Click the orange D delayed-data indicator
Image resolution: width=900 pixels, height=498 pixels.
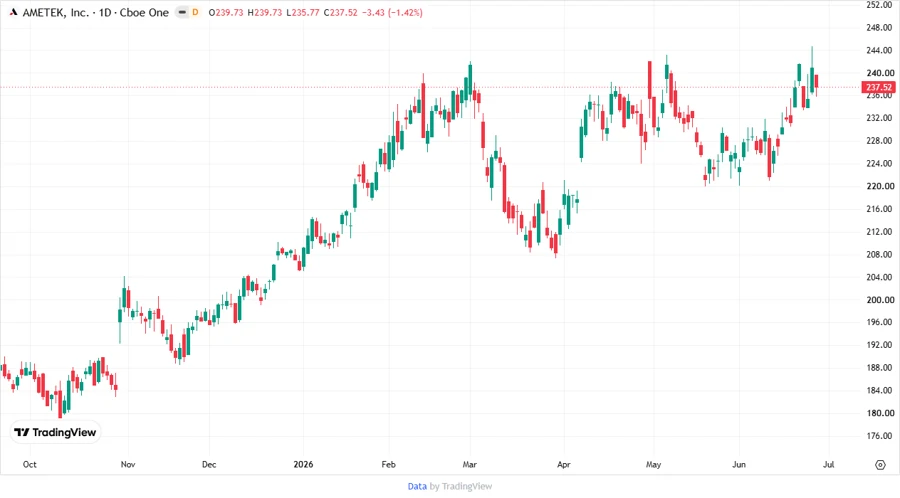pos(195,12)
